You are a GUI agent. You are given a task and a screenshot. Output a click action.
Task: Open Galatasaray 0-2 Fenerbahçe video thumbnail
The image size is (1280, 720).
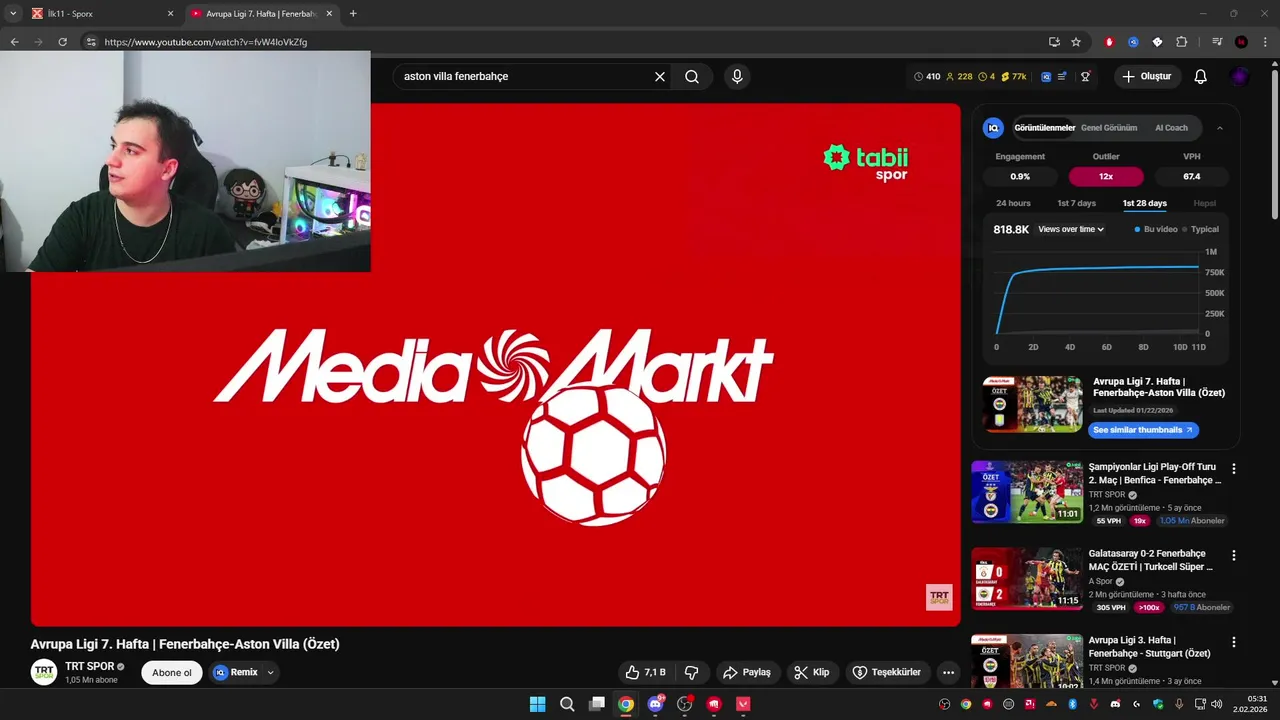(1027, 578)
